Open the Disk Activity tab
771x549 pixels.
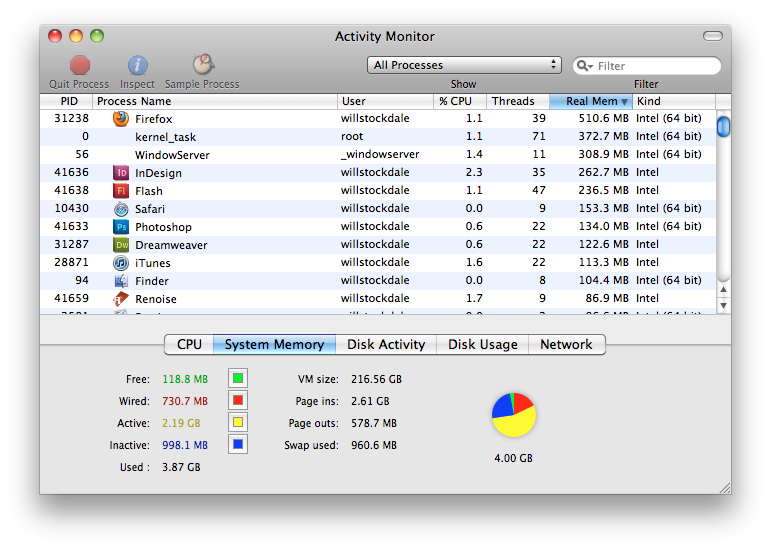point(386,344)
